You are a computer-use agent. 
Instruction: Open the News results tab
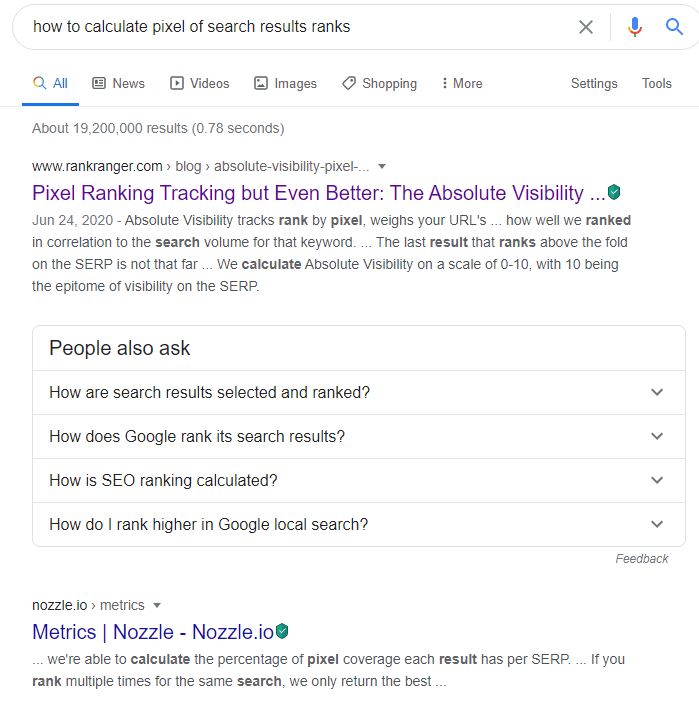click(118, 84)
